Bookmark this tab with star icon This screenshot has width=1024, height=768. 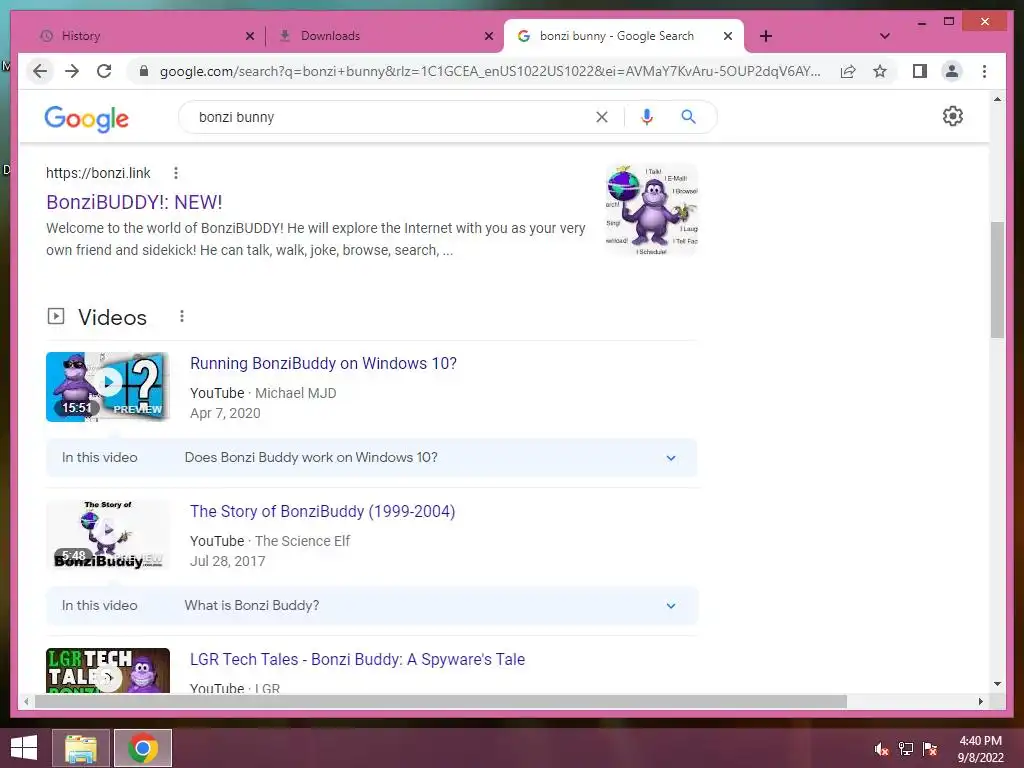pos(880,71)
